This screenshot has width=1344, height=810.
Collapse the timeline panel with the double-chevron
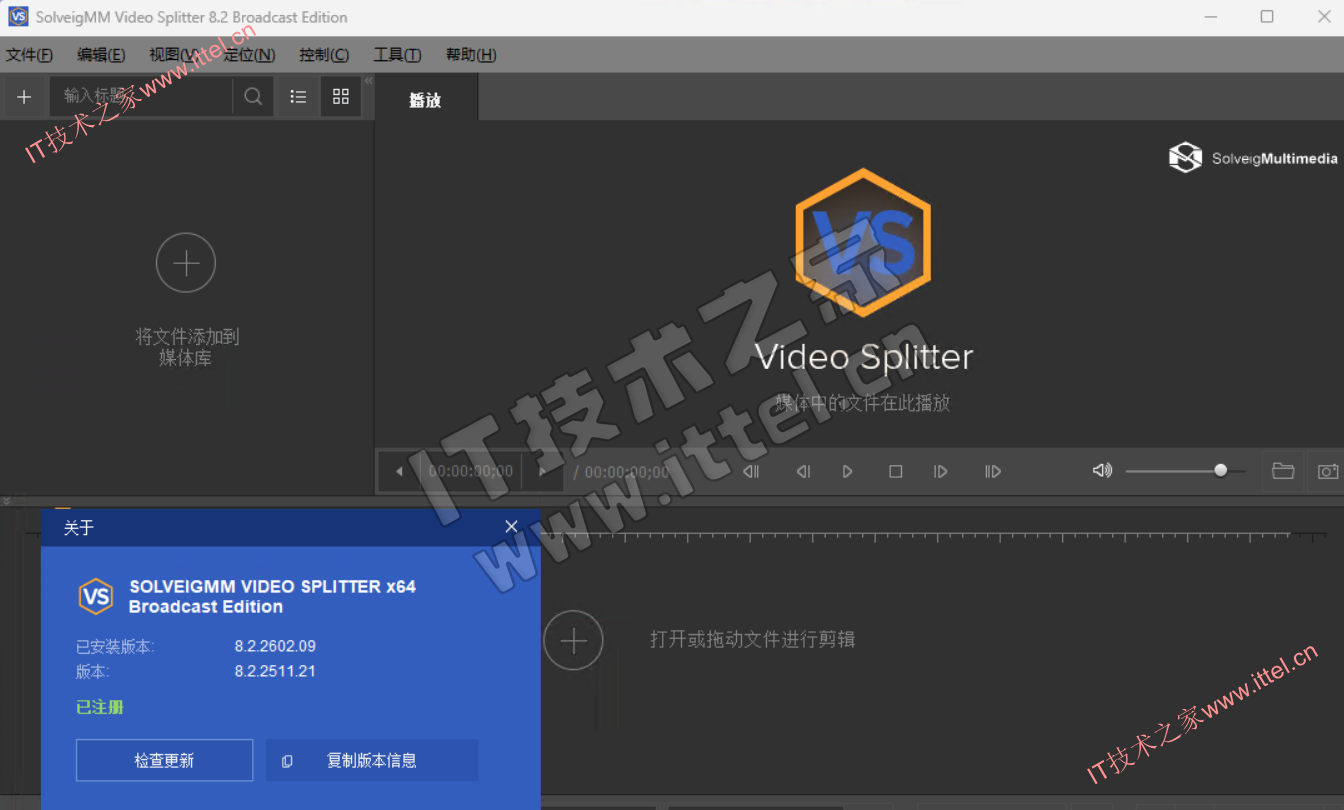(x=7, y=501)
